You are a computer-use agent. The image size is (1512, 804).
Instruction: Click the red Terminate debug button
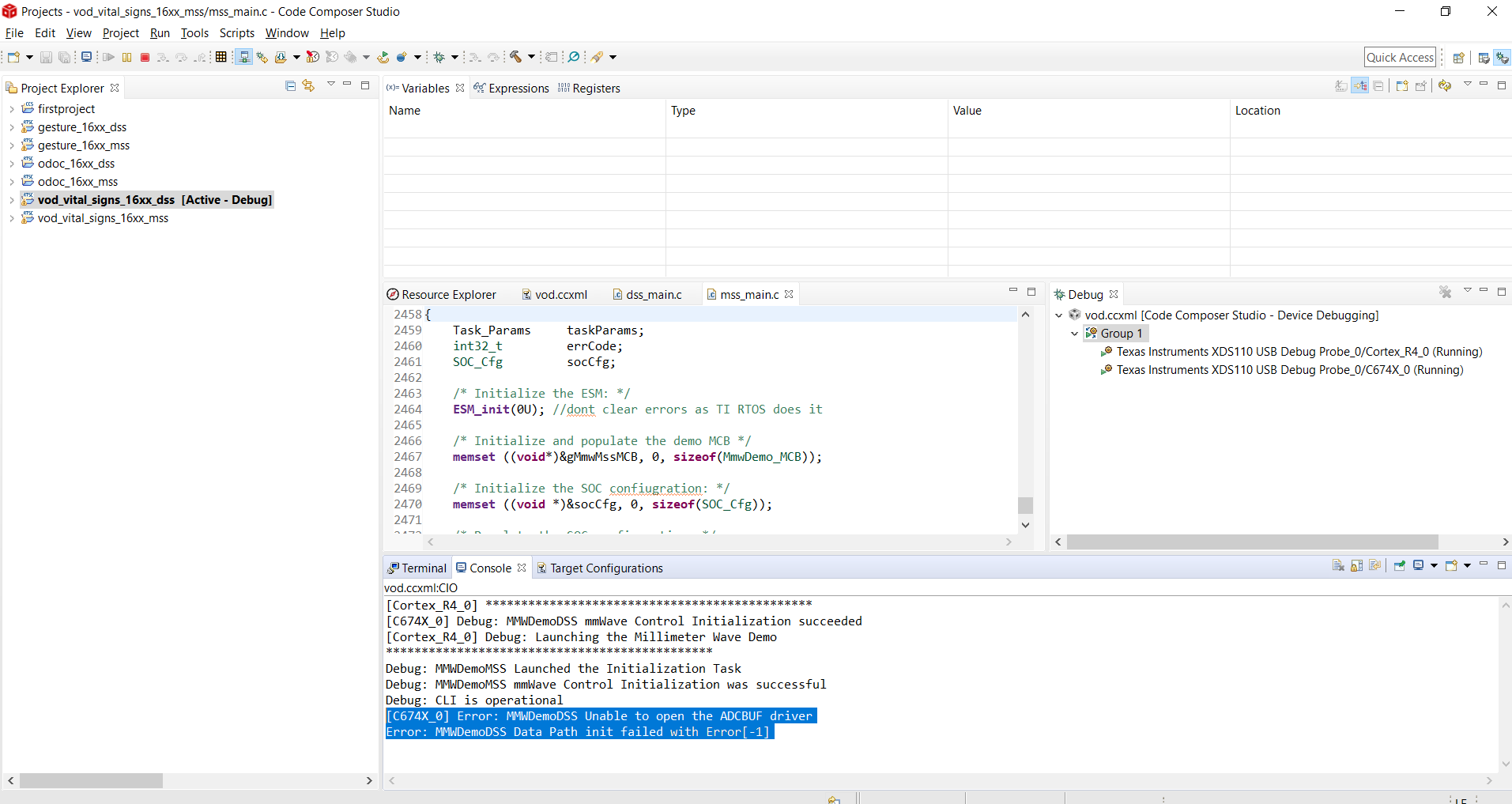(145, 57)
